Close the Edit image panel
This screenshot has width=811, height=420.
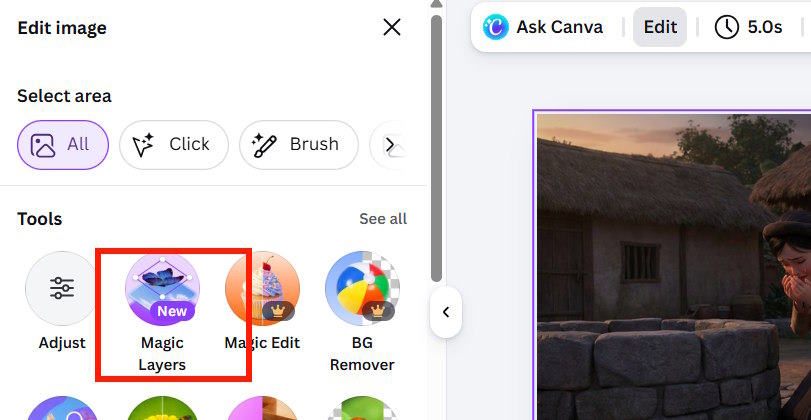tap(392, 27)
